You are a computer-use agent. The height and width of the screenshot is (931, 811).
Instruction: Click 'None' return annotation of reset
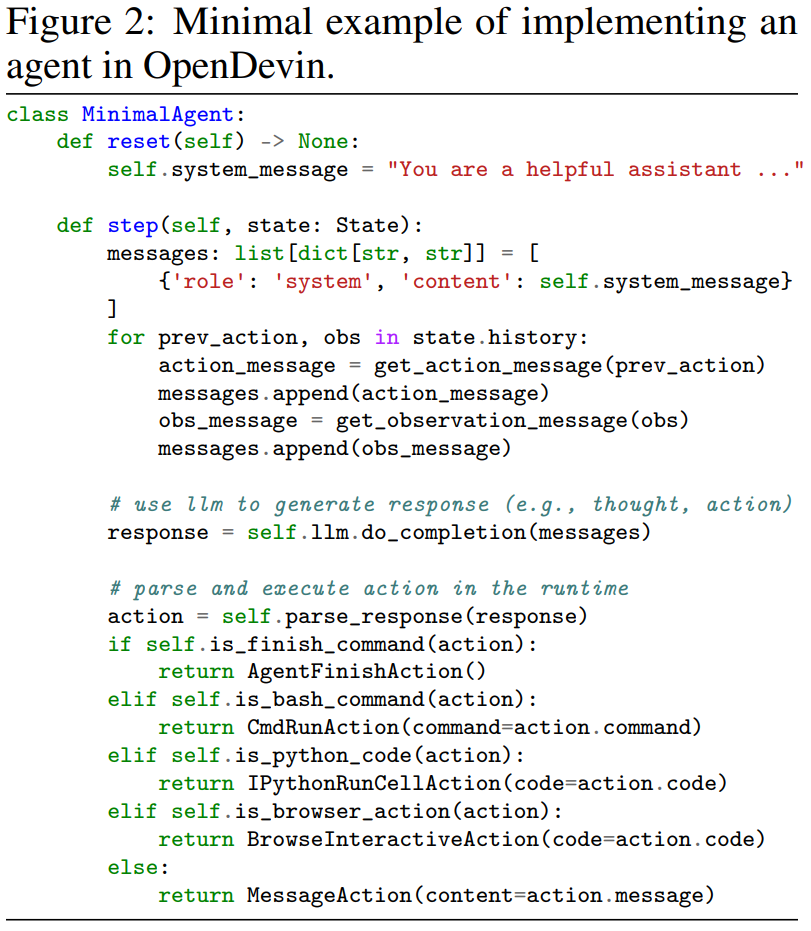click(x=323, y=141)
